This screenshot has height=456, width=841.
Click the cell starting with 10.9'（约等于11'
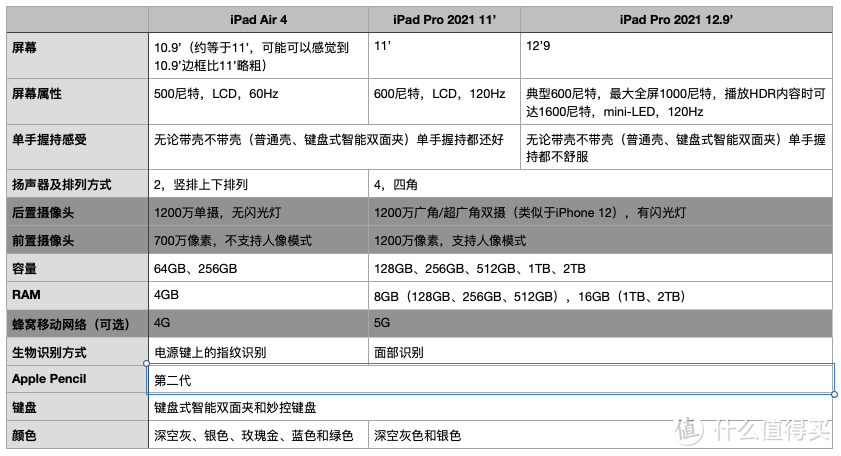point(259,56)
